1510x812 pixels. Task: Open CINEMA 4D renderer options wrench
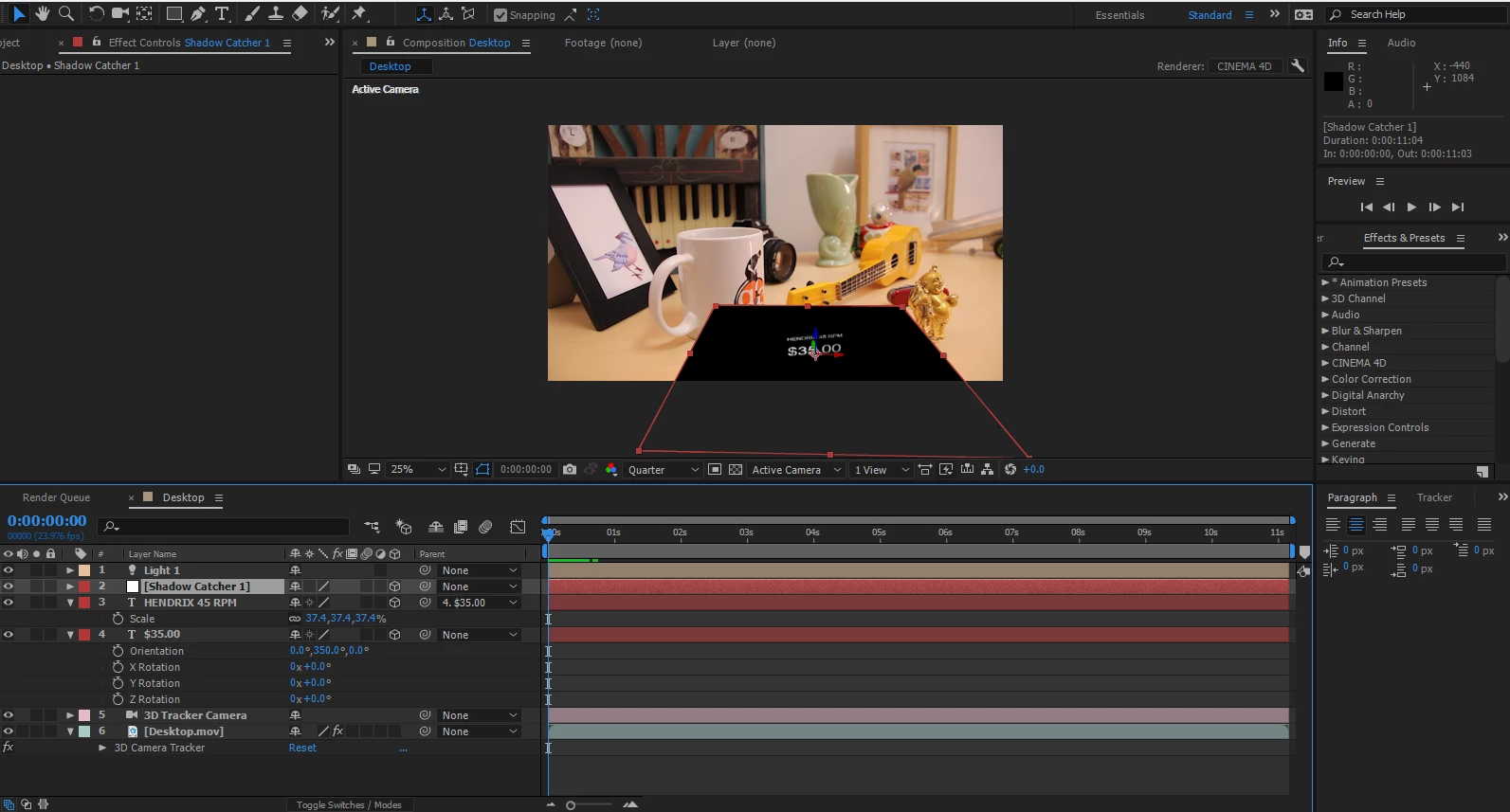[x=1298, y=65]
